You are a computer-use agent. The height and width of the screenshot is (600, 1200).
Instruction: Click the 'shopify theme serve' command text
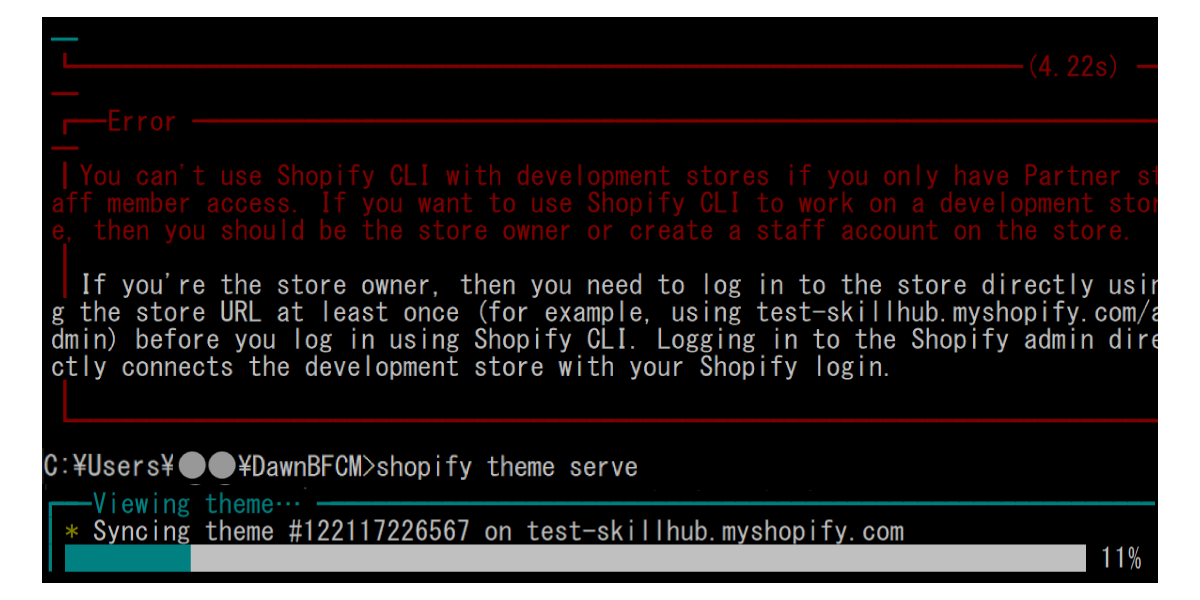click(x=507, y=467)
